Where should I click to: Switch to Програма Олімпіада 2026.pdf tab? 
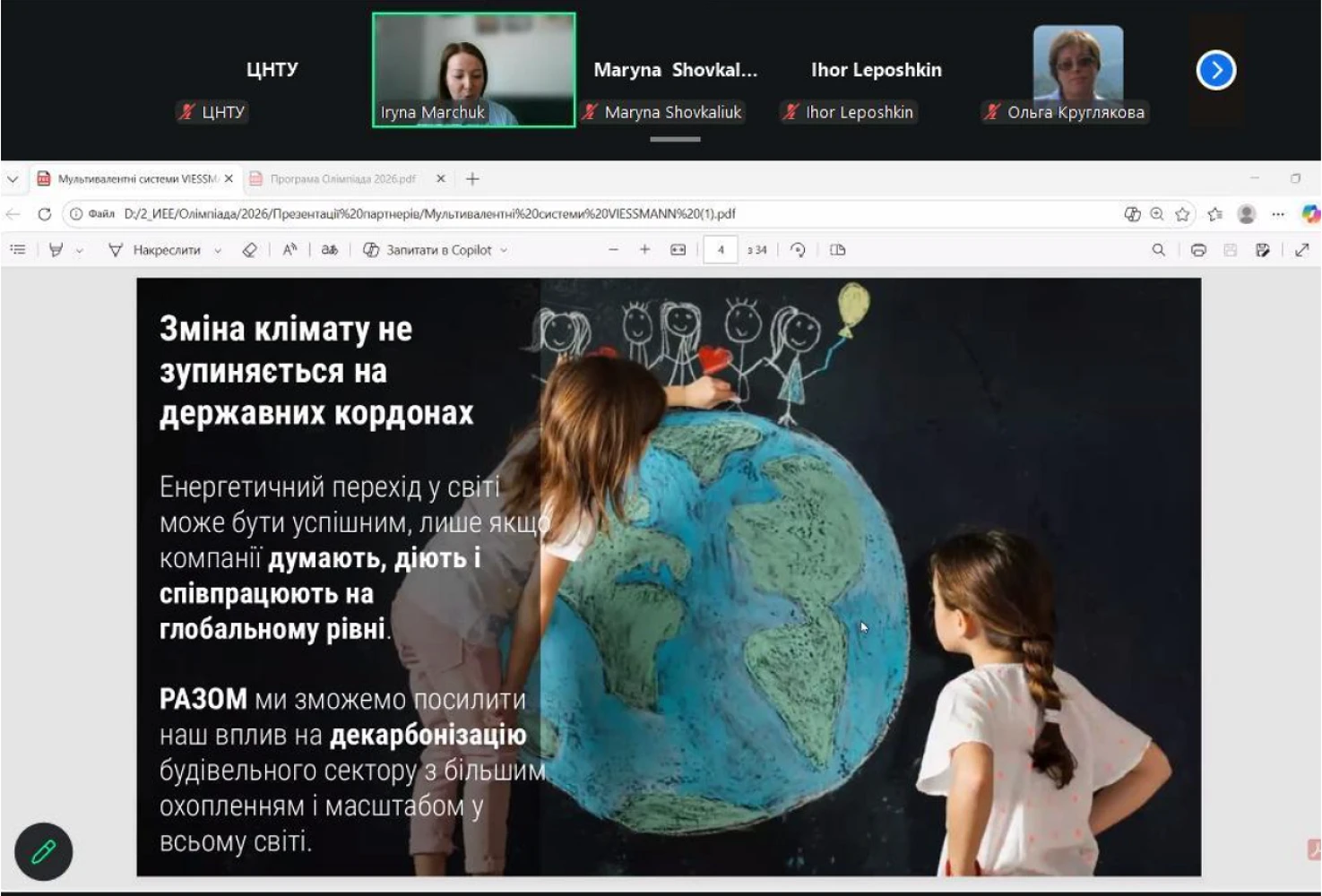pyautogui.click(x=342, y=179)
